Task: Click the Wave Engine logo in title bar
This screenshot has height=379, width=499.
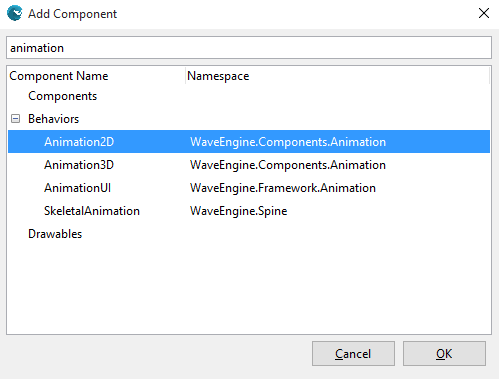Action: point(15,13)
